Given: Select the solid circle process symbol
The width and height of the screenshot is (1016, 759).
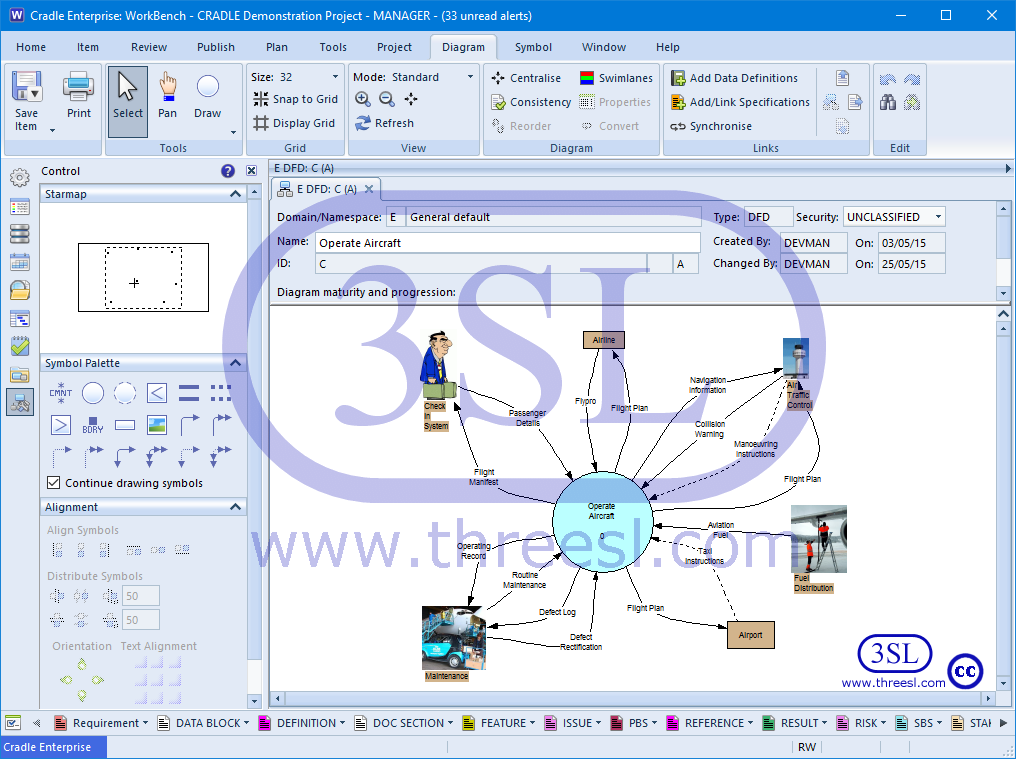Looking at the screenshot, I should click(x=93, y=393).
